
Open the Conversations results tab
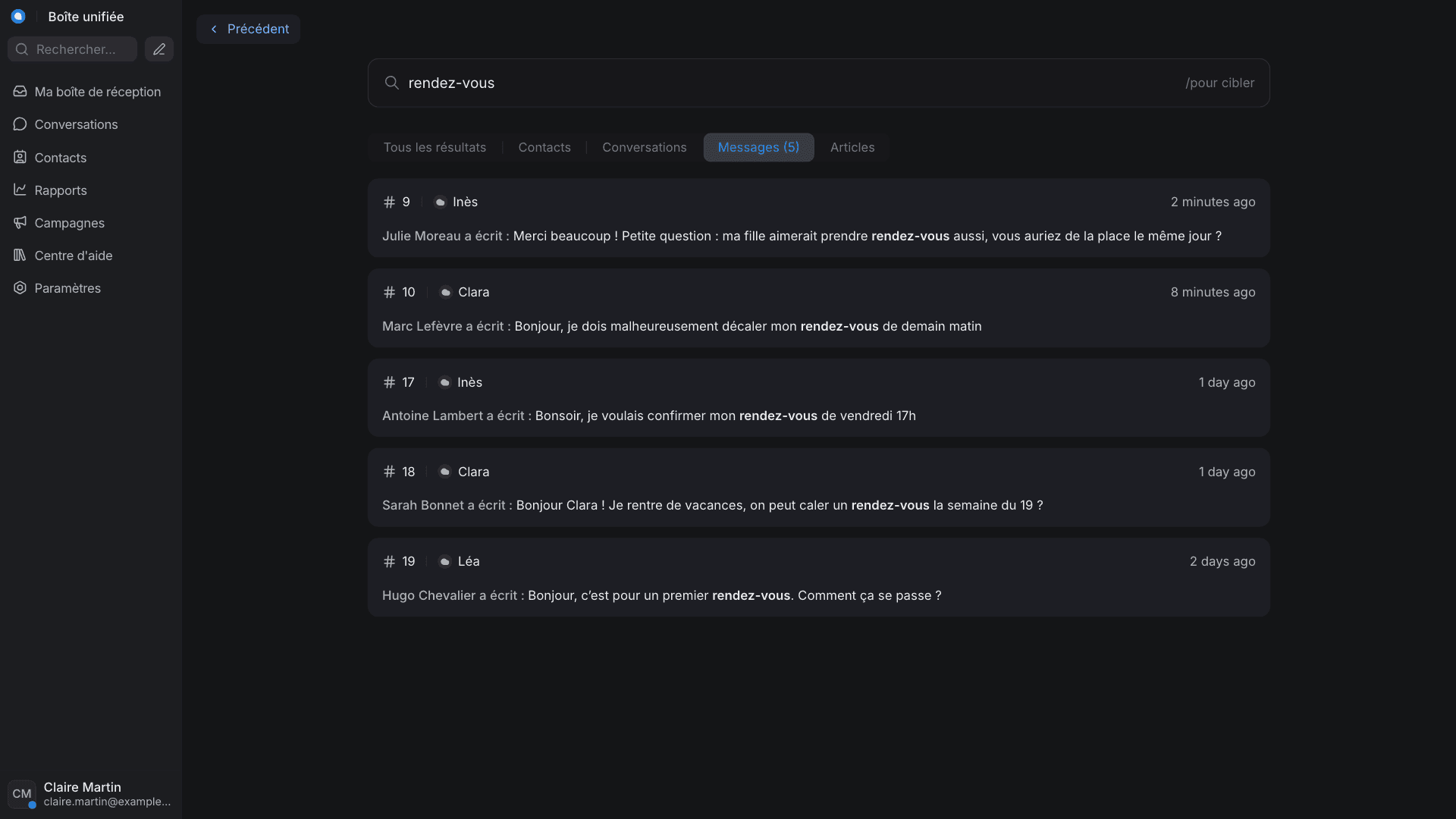click(645, 147)
